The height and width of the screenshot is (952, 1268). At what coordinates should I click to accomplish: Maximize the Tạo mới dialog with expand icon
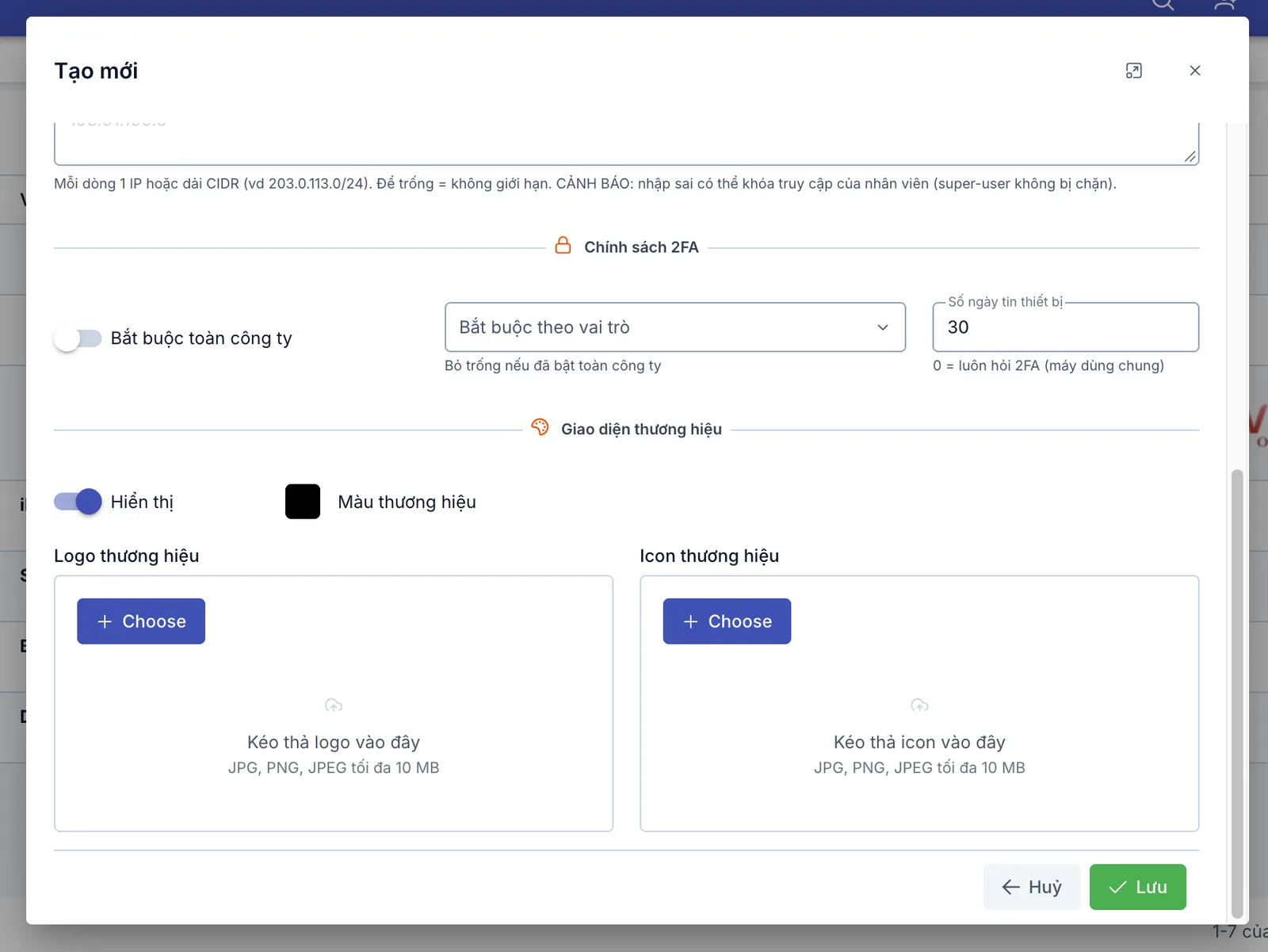pyautogui.click(x=1134, y=71)
